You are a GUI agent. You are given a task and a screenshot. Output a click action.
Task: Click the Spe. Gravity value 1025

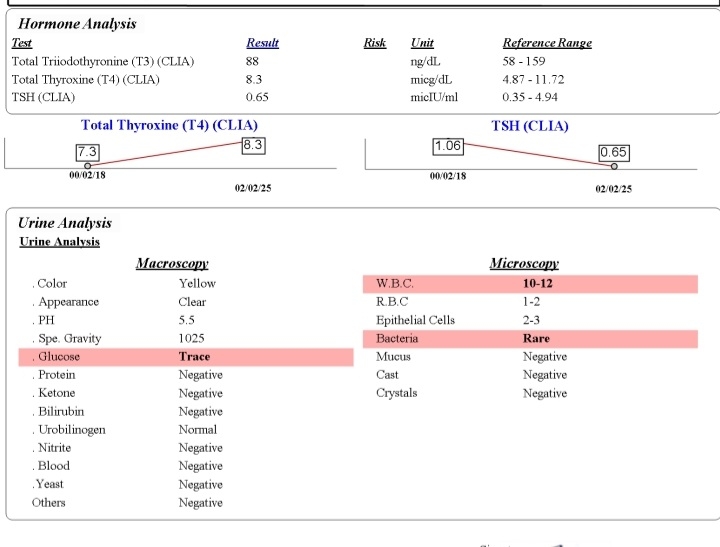[x=191, y=338]
